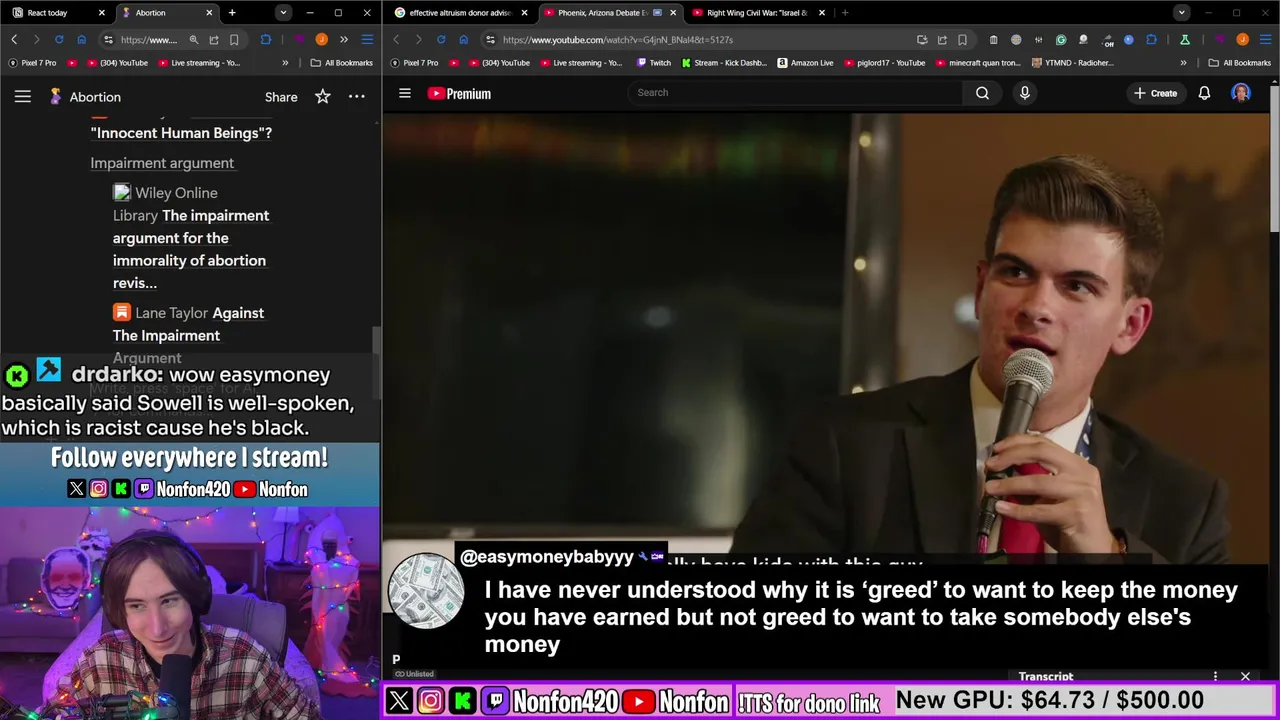
Task: Open the YouTube Create menu
Action: pyautogui.click(x=1155, y=93)
